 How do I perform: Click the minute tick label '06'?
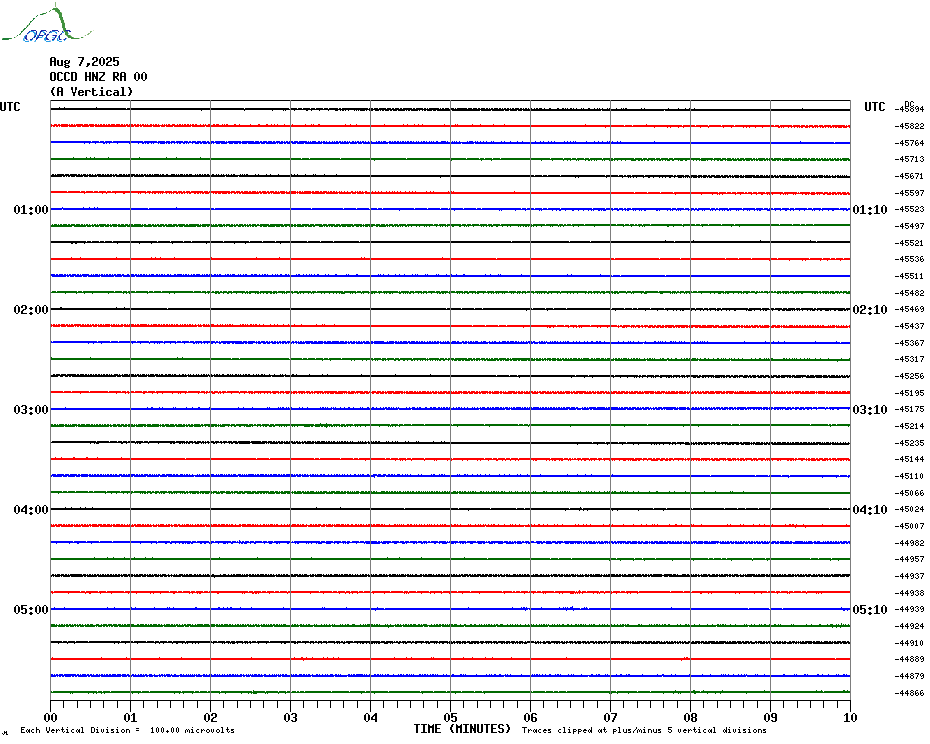click(530, 717)
